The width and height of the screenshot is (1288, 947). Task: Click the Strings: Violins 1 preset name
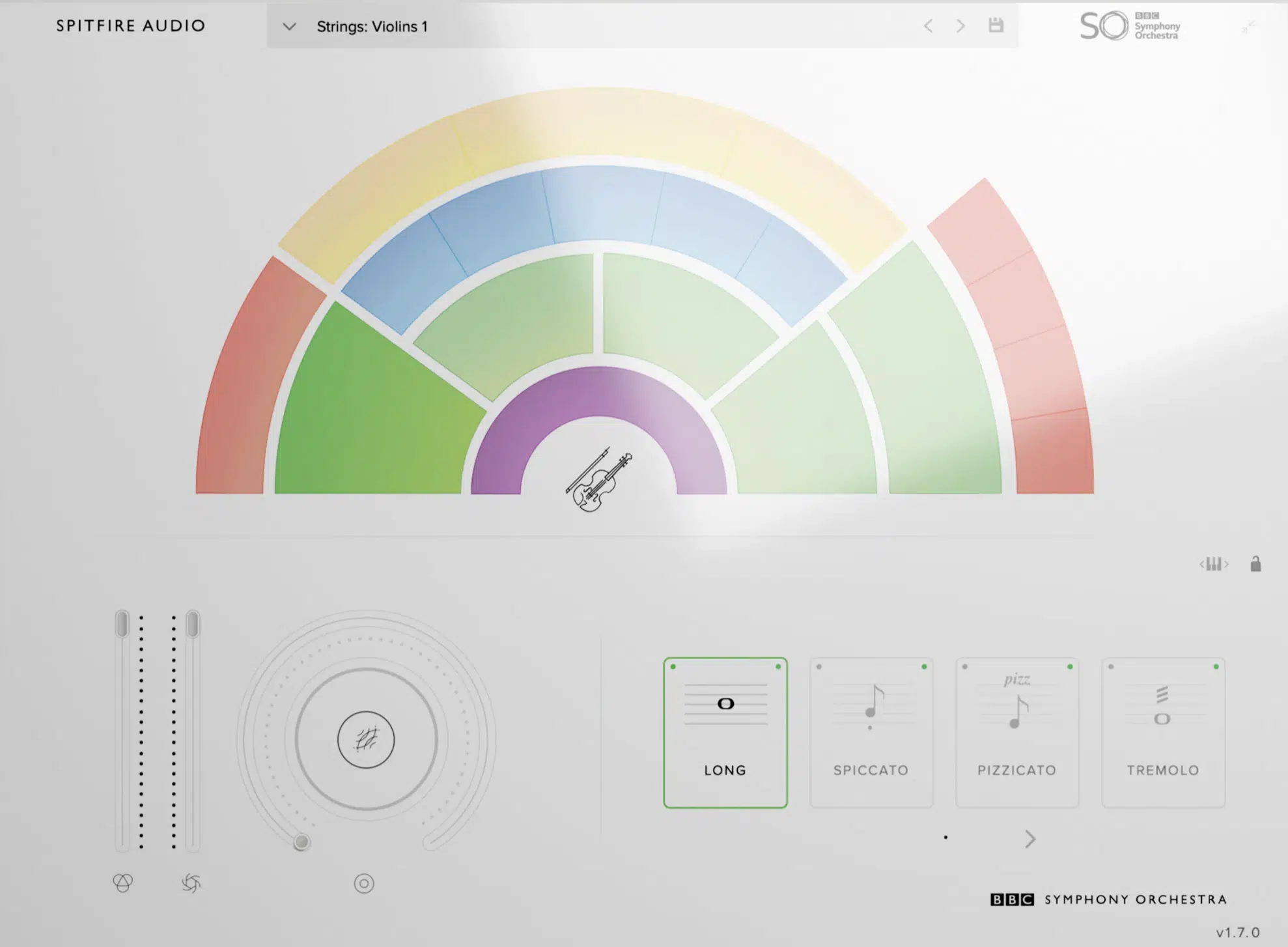372,27
